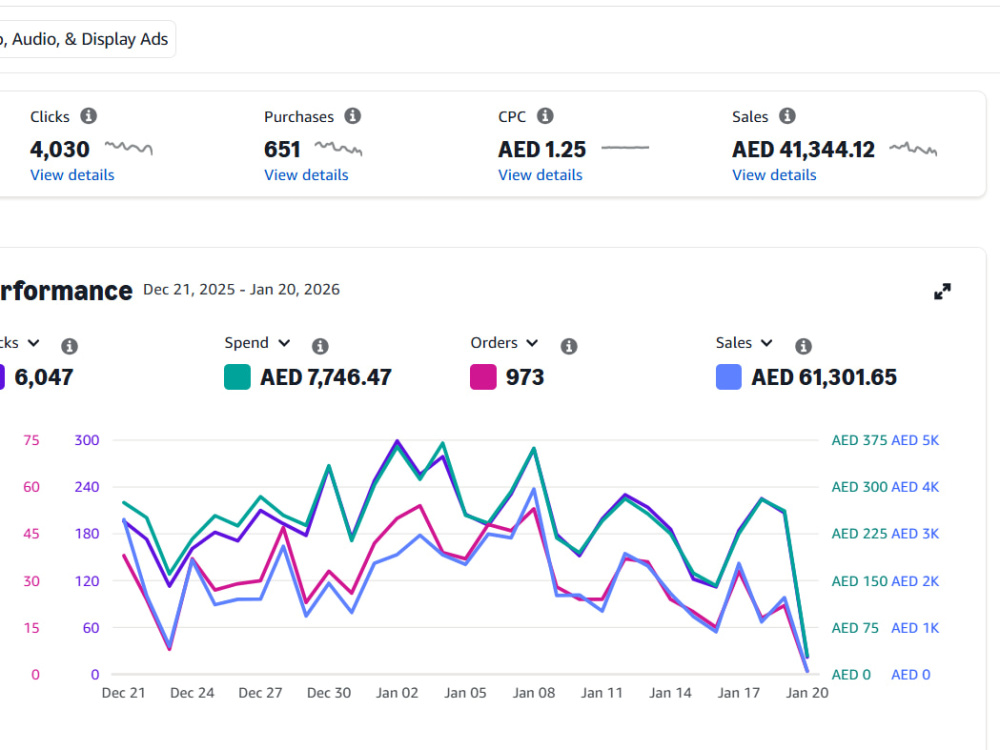
Task: Click the date range Dec 21, 2025 - Jan 20, 2026
Action: [x=241, y=290]
